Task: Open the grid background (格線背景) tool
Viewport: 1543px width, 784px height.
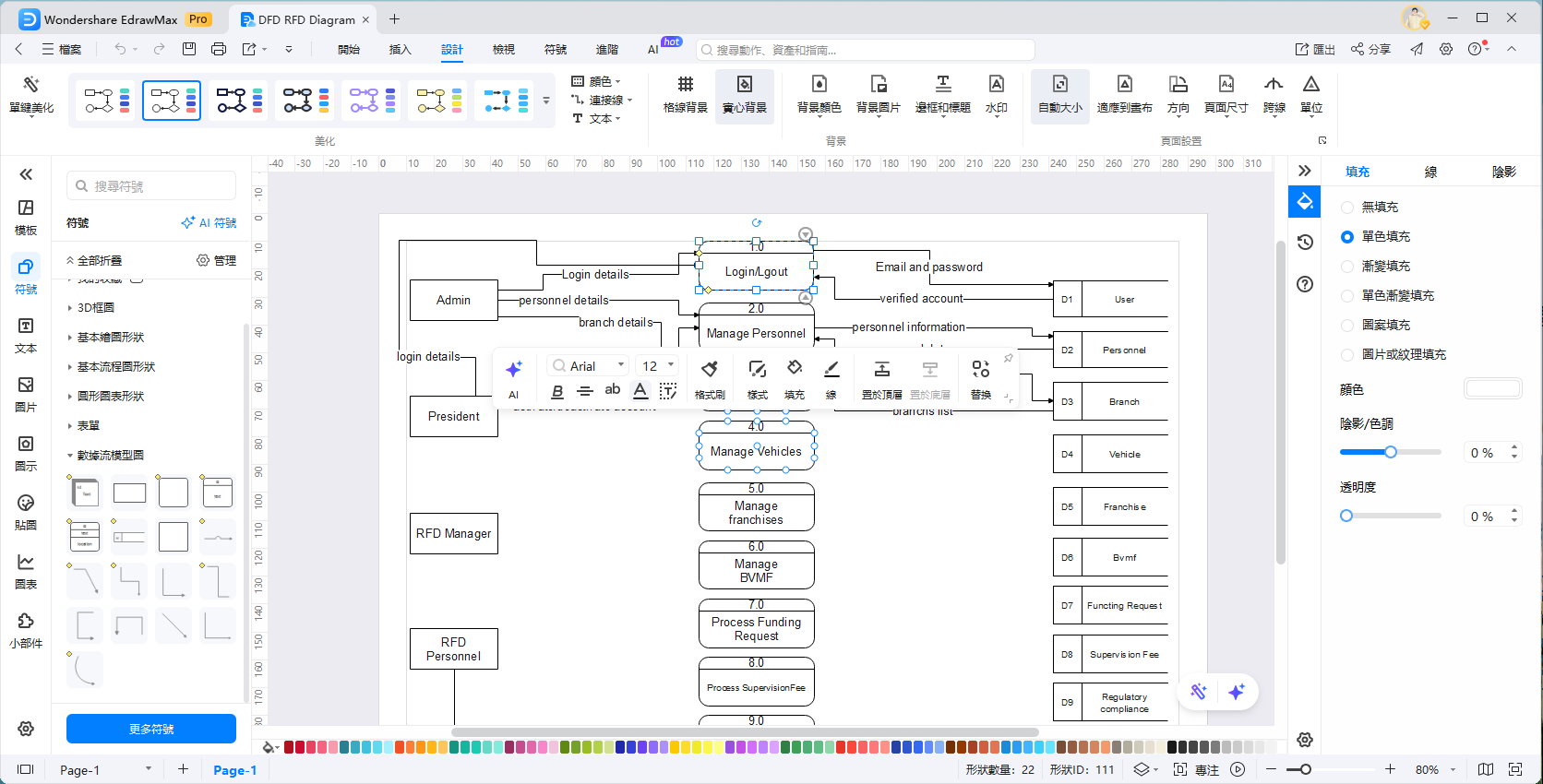Action: click(685, 93)
